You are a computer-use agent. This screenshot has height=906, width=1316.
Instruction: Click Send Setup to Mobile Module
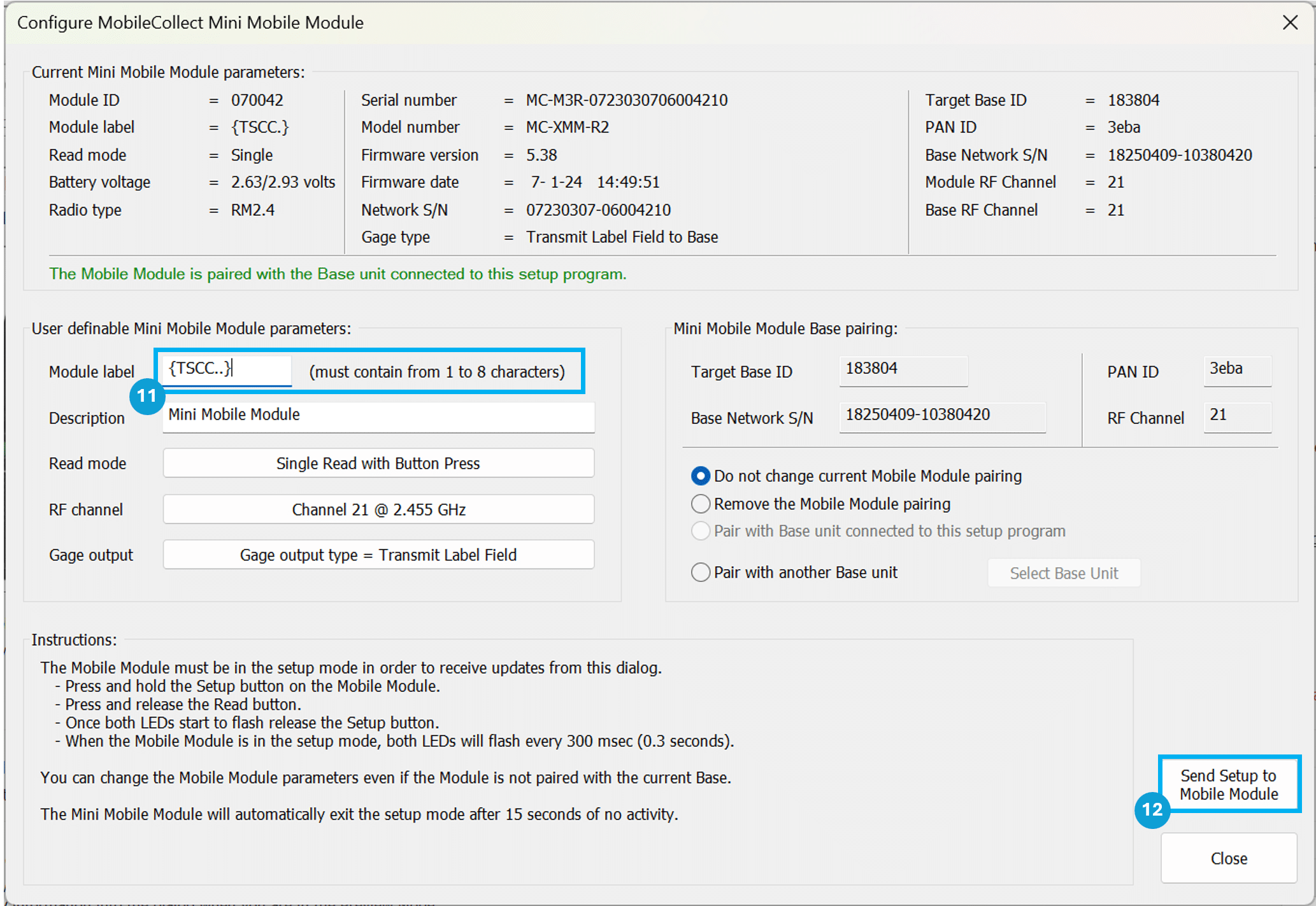1229,784
